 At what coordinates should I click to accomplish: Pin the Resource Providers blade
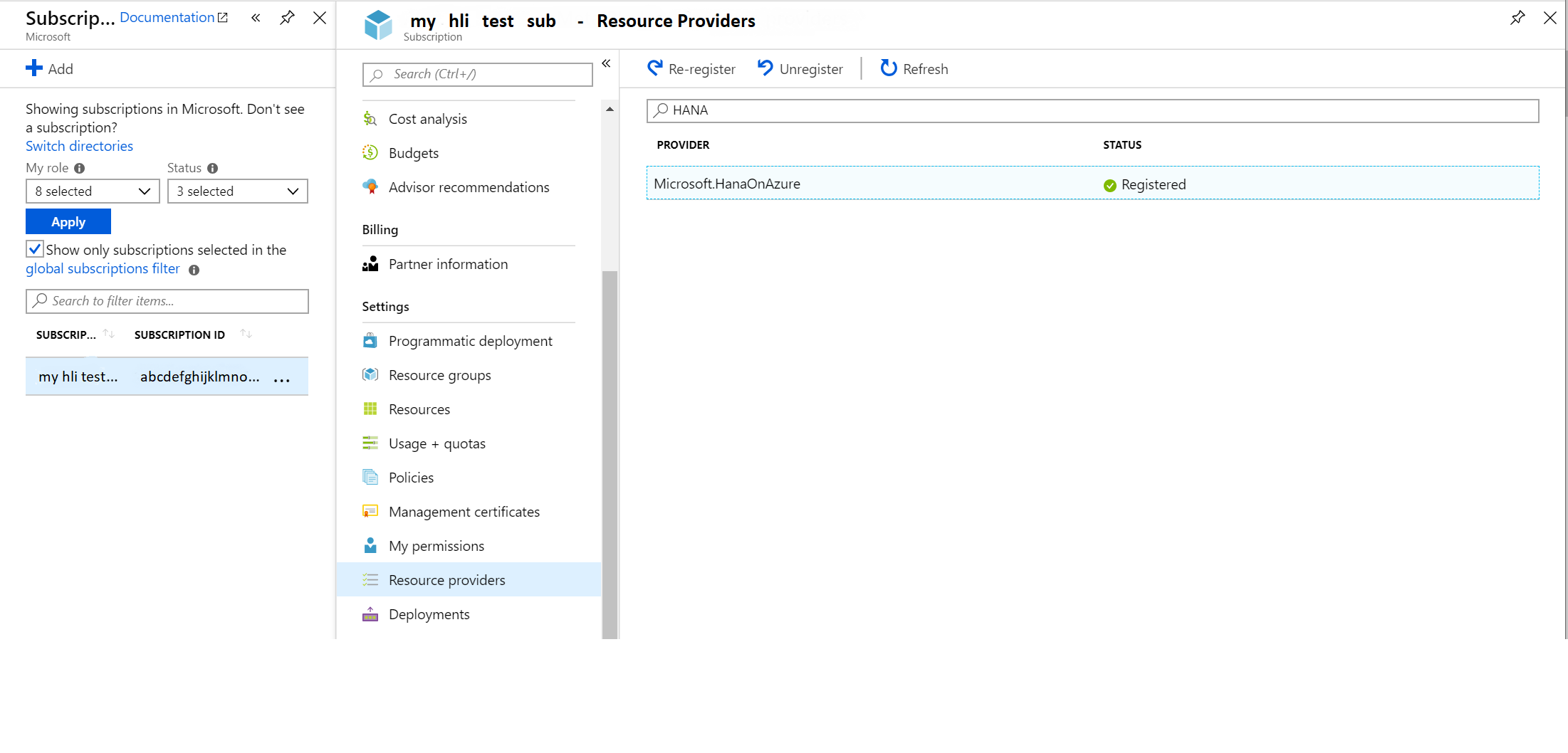coord(1517,18)
